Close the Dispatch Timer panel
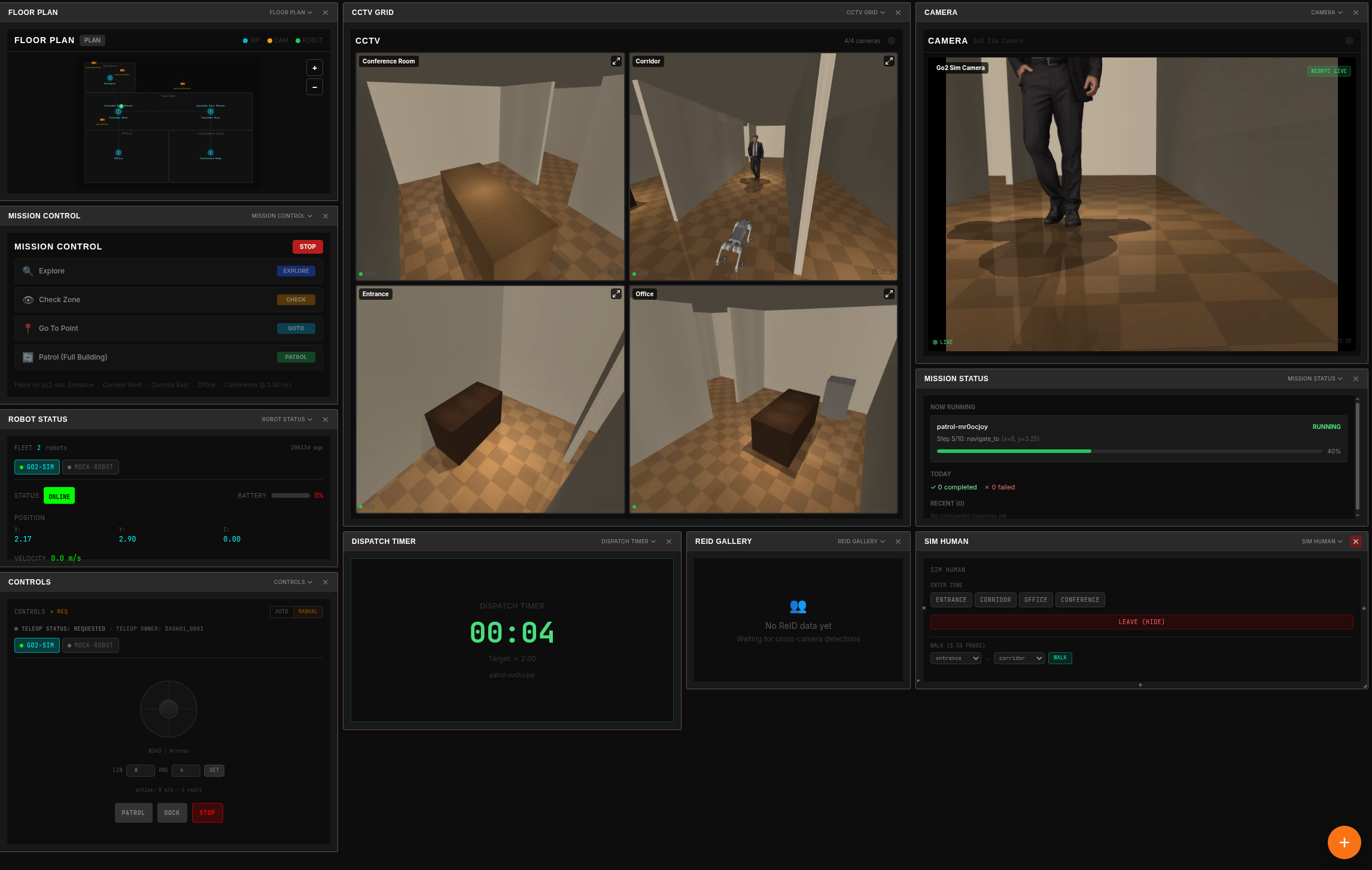The width and height of the screenshot is (1372, 870). [669, 542]
